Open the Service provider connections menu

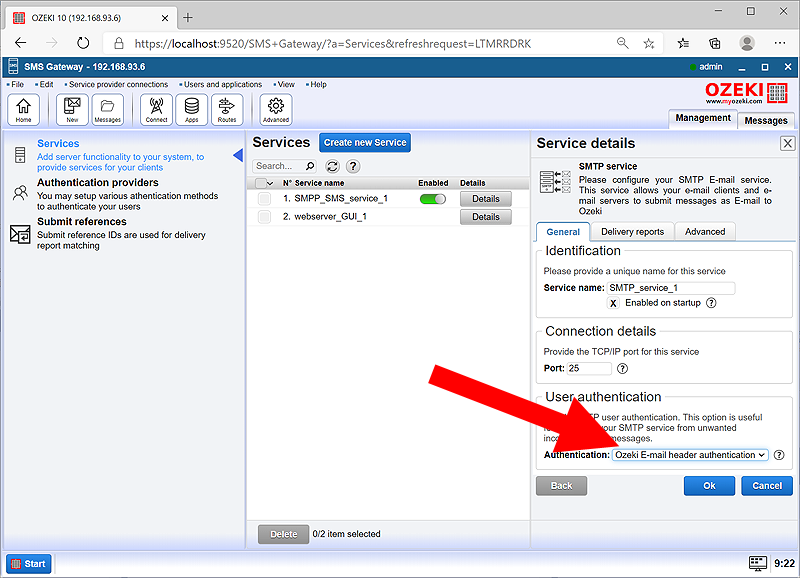[x=118, y=85]
